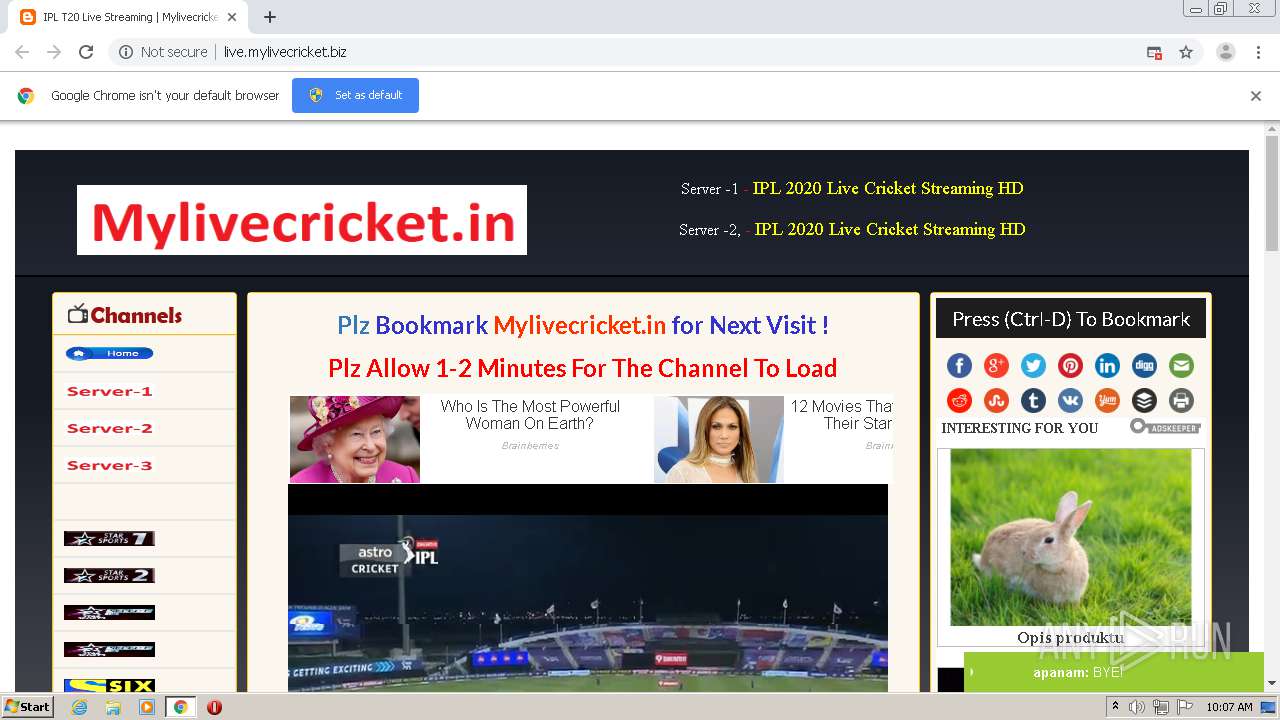Open Star Sports 2 channel
This screenshot has width=1280, height=720.
point(109,575)
